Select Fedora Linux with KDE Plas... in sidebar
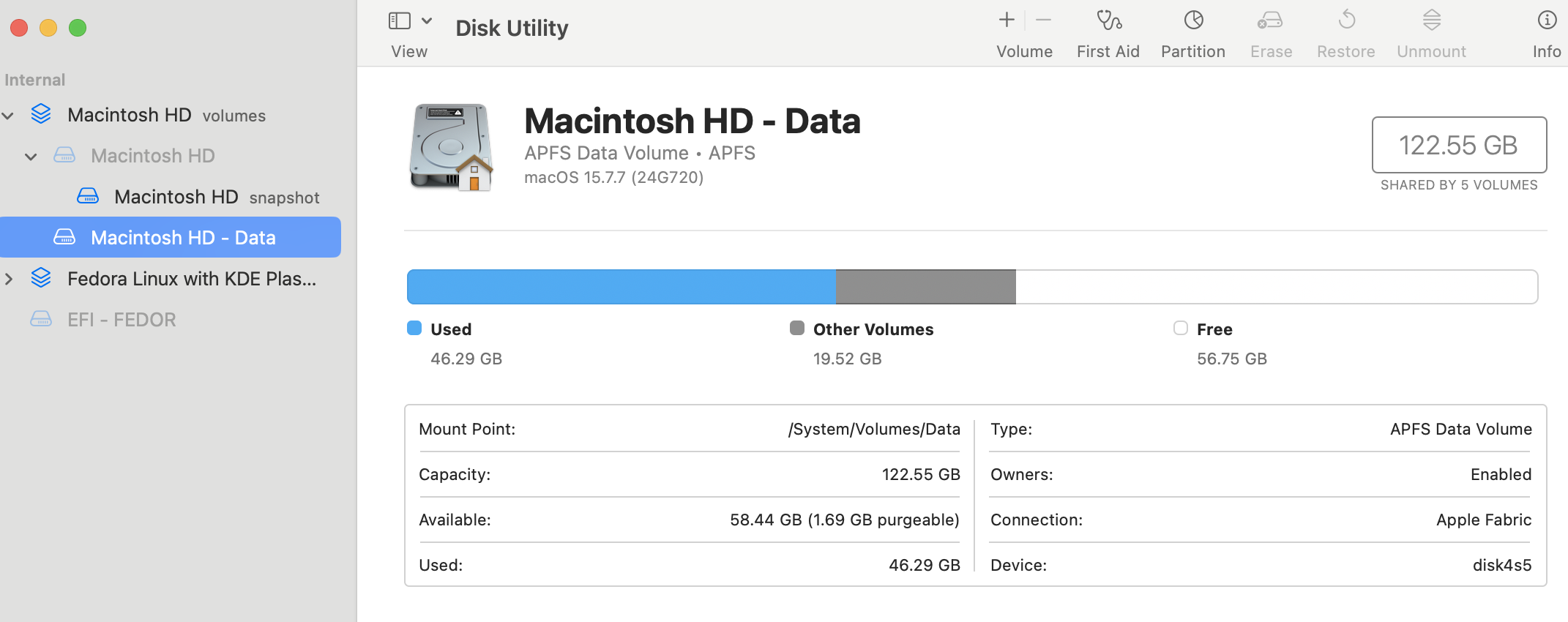The height and width of the screenshot is (622, 1568). tap(171, 279)
